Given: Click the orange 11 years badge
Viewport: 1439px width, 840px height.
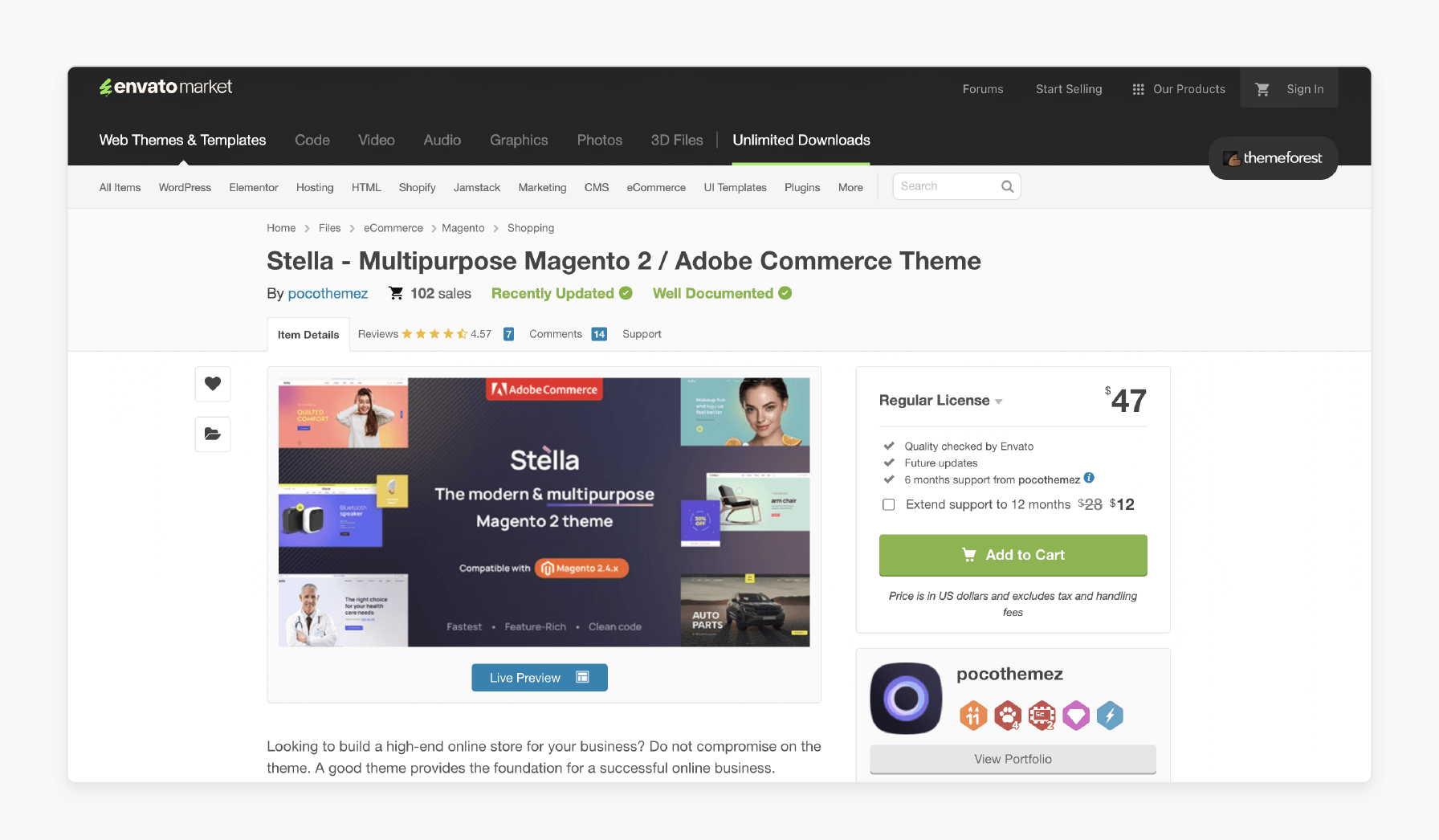Looking at the screenshot, I should point(972,716).
